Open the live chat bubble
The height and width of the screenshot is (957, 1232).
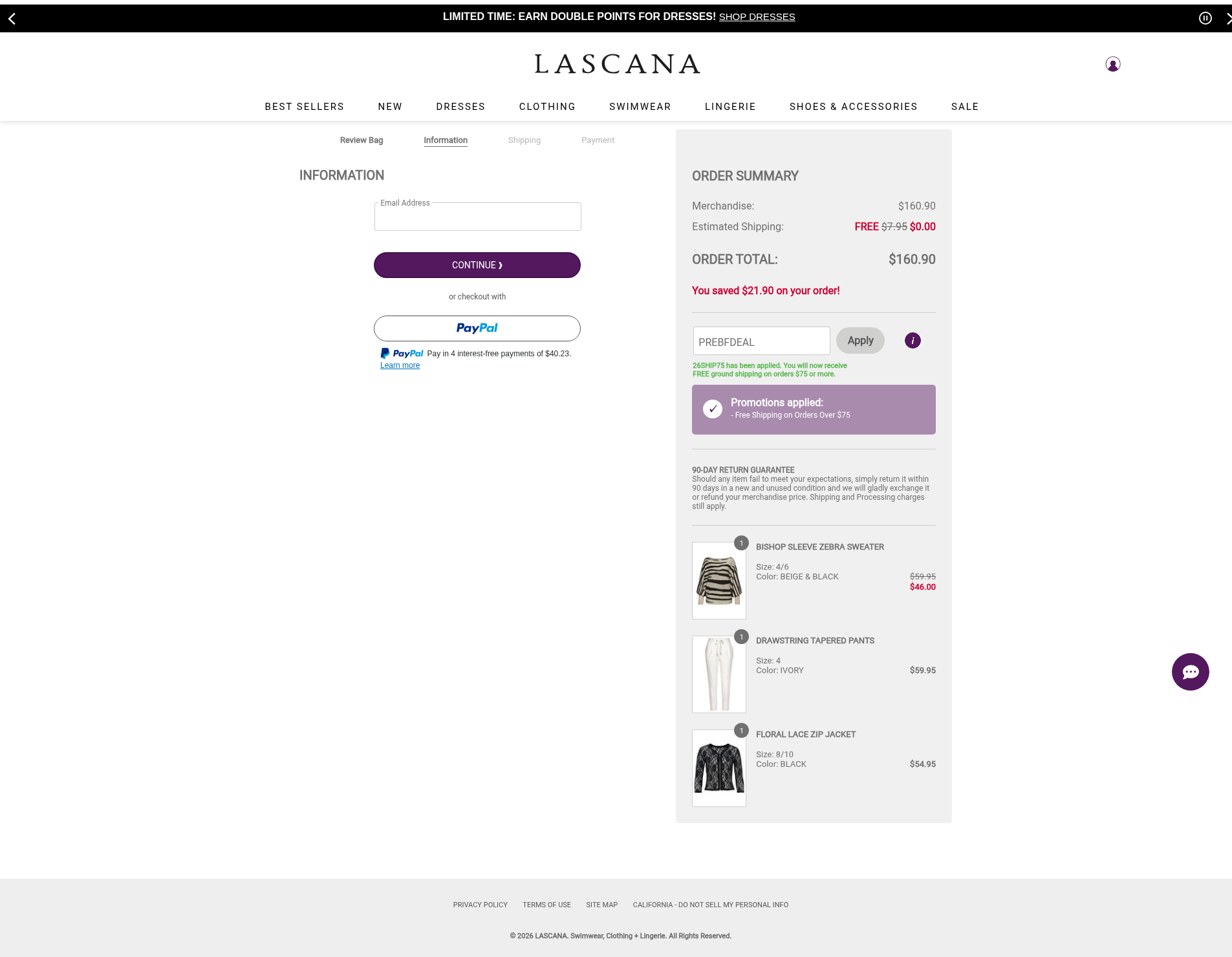1190,672
